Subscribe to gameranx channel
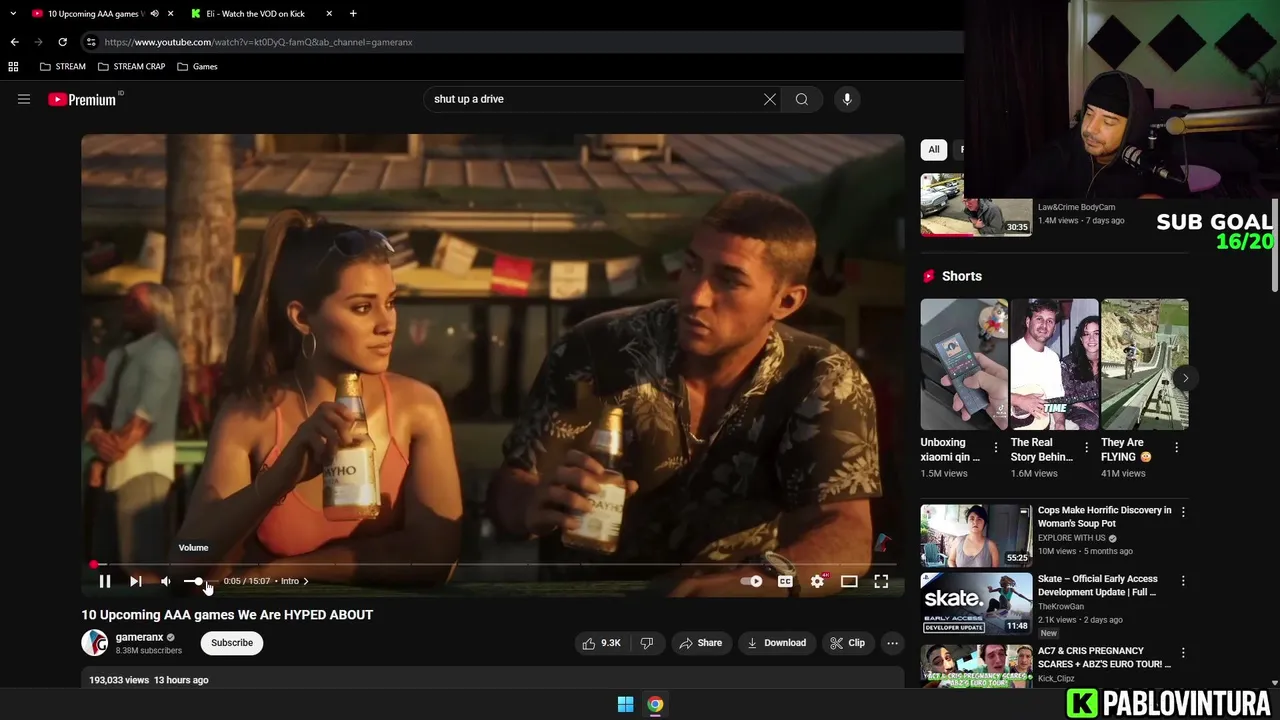1280x720 pixels. [x=232, y=643]
